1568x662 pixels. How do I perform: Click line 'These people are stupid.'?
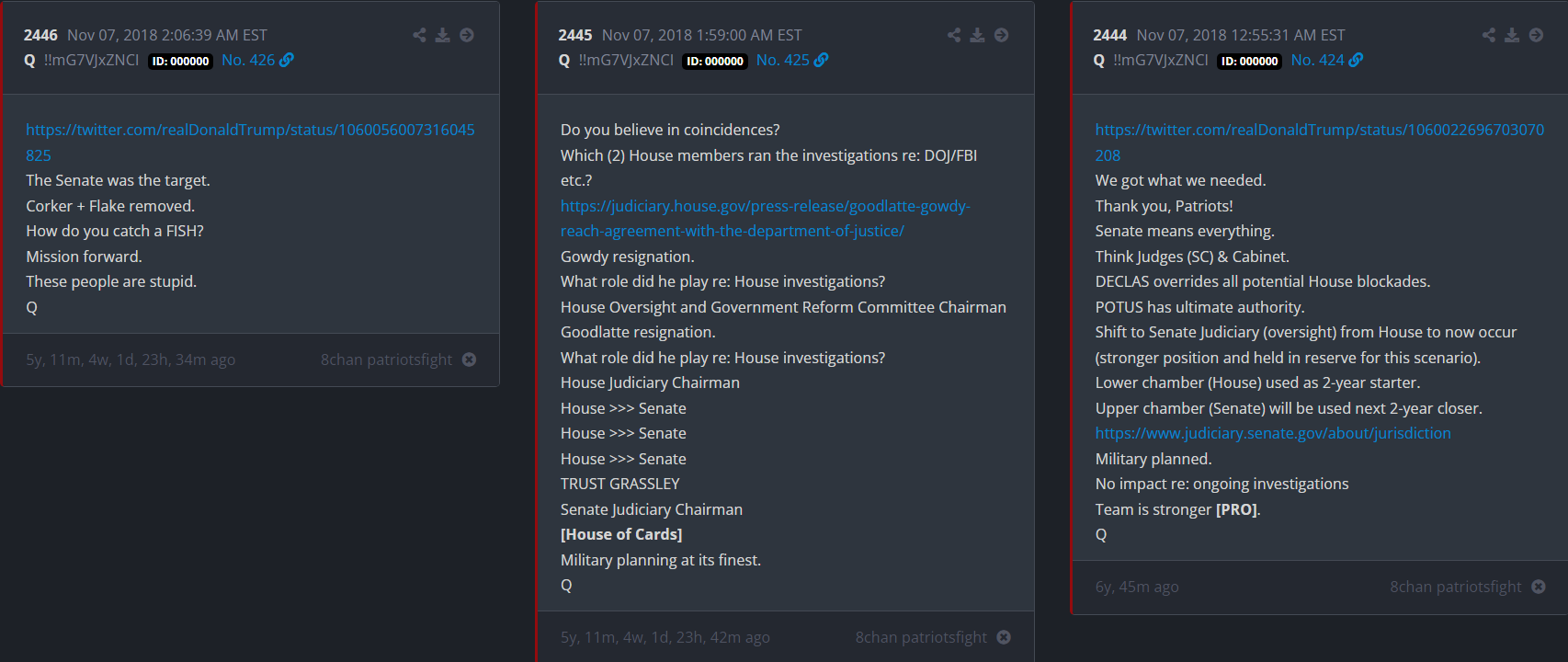coord(111,281)
